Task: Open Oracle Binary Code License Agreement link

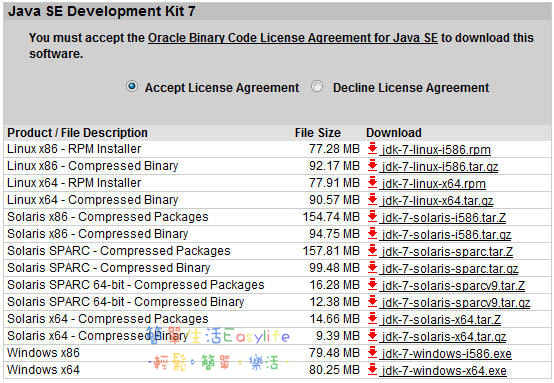Action: 293,38
